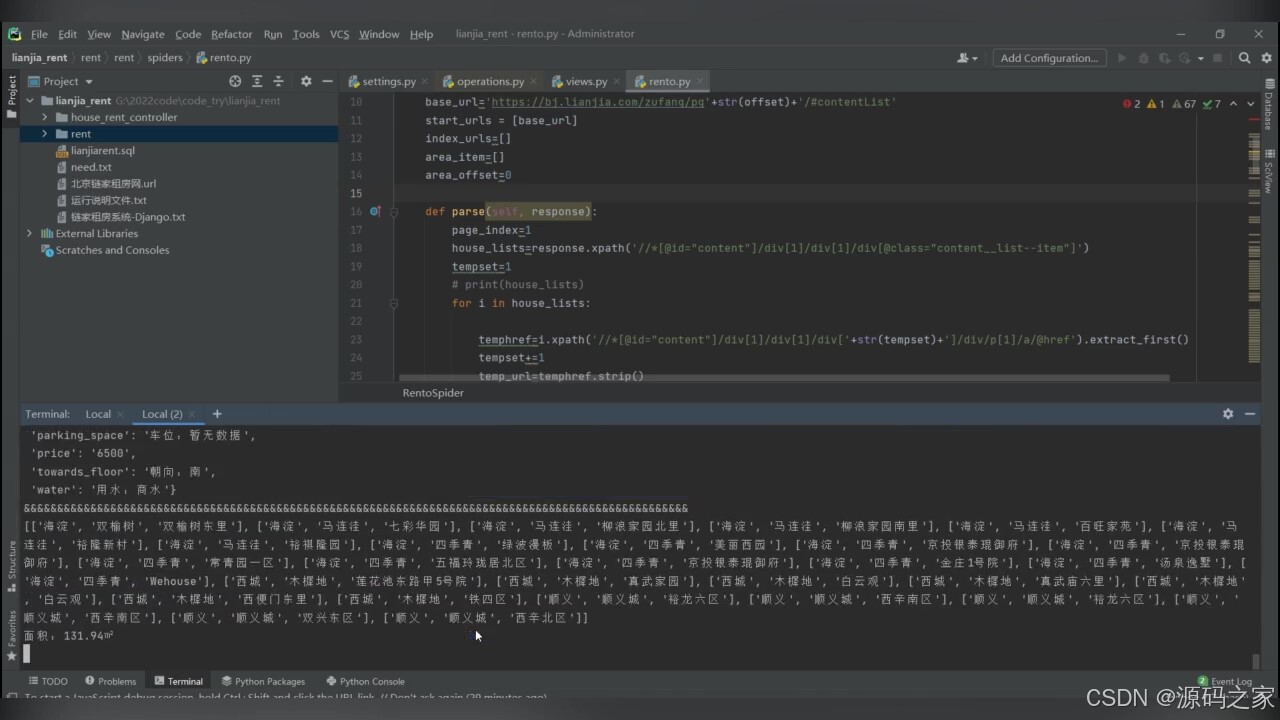Image resolution: width=1280 pixels, height=720 pixels.
Task: Click the typo indicator showing 7
Action: click(x=1211, y=104)
